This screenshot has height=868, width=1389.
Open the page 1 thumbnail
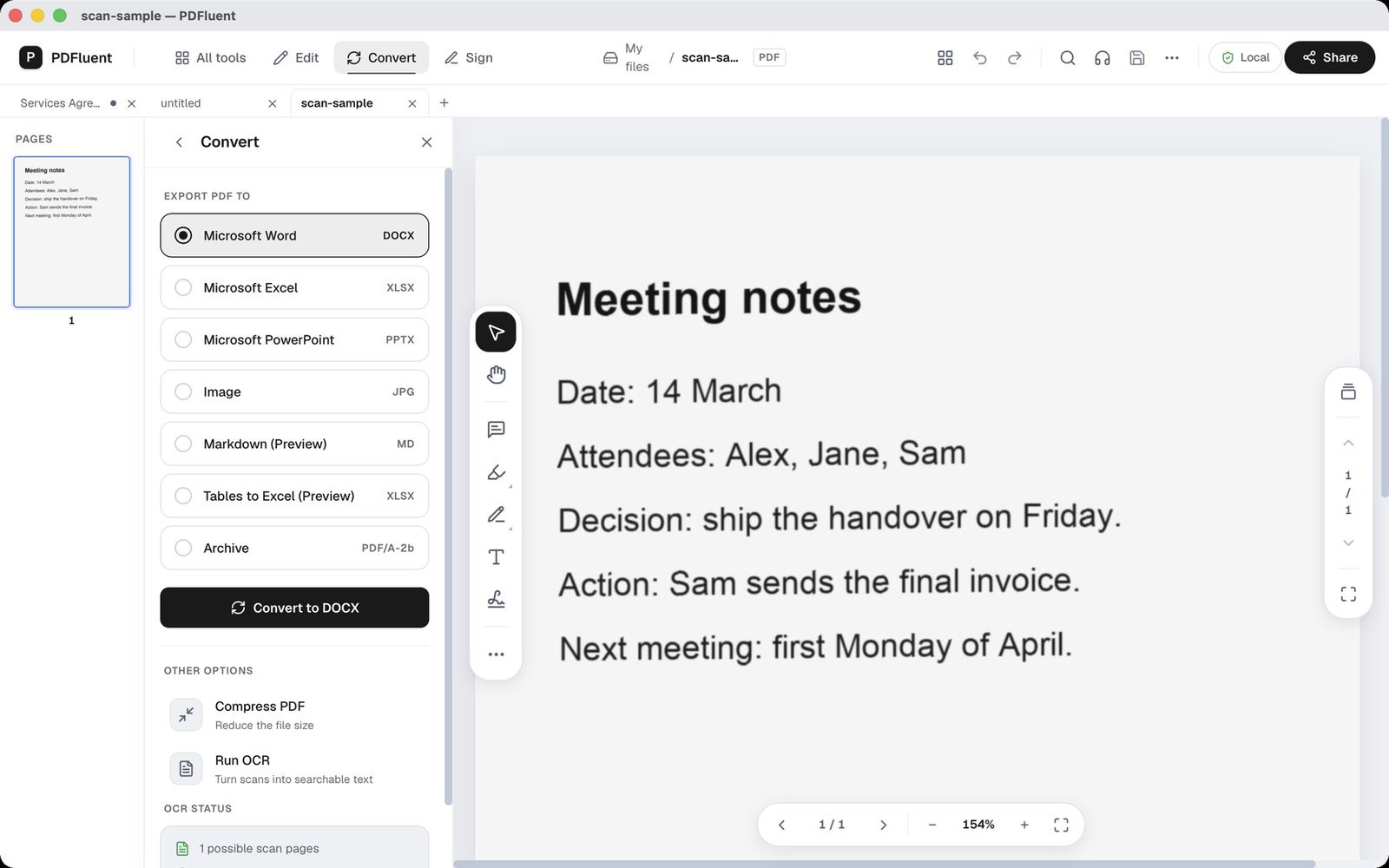point(72,232)
